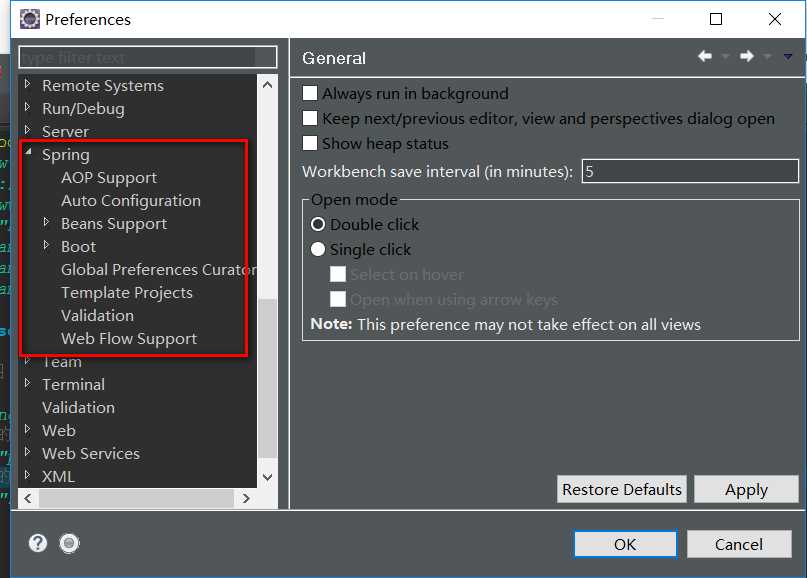Click Restore Defaults button
Viewport: 807px width, 578px height.
pos(622,489)
